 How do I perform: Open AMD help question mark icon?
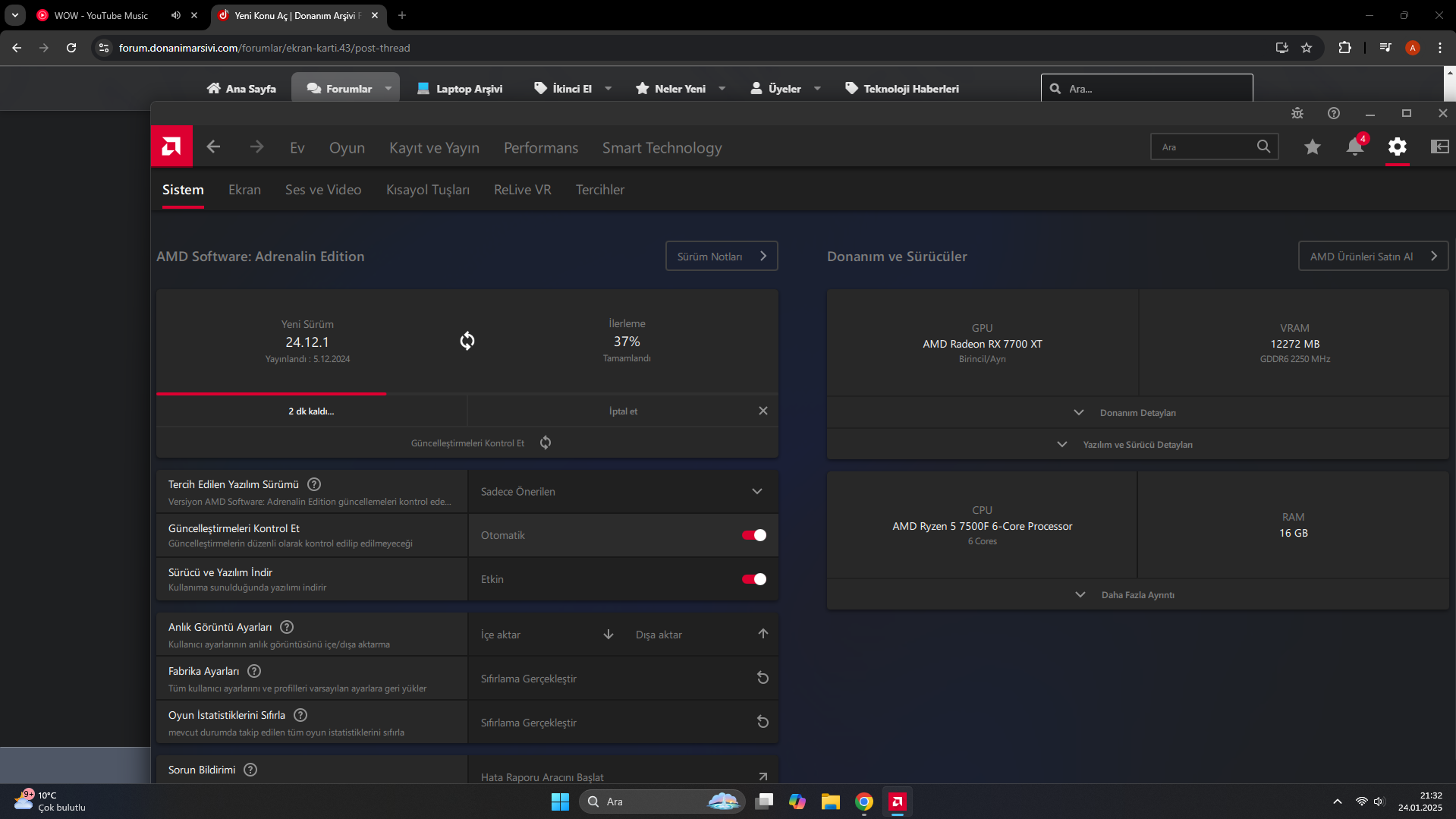point(1334,113)
